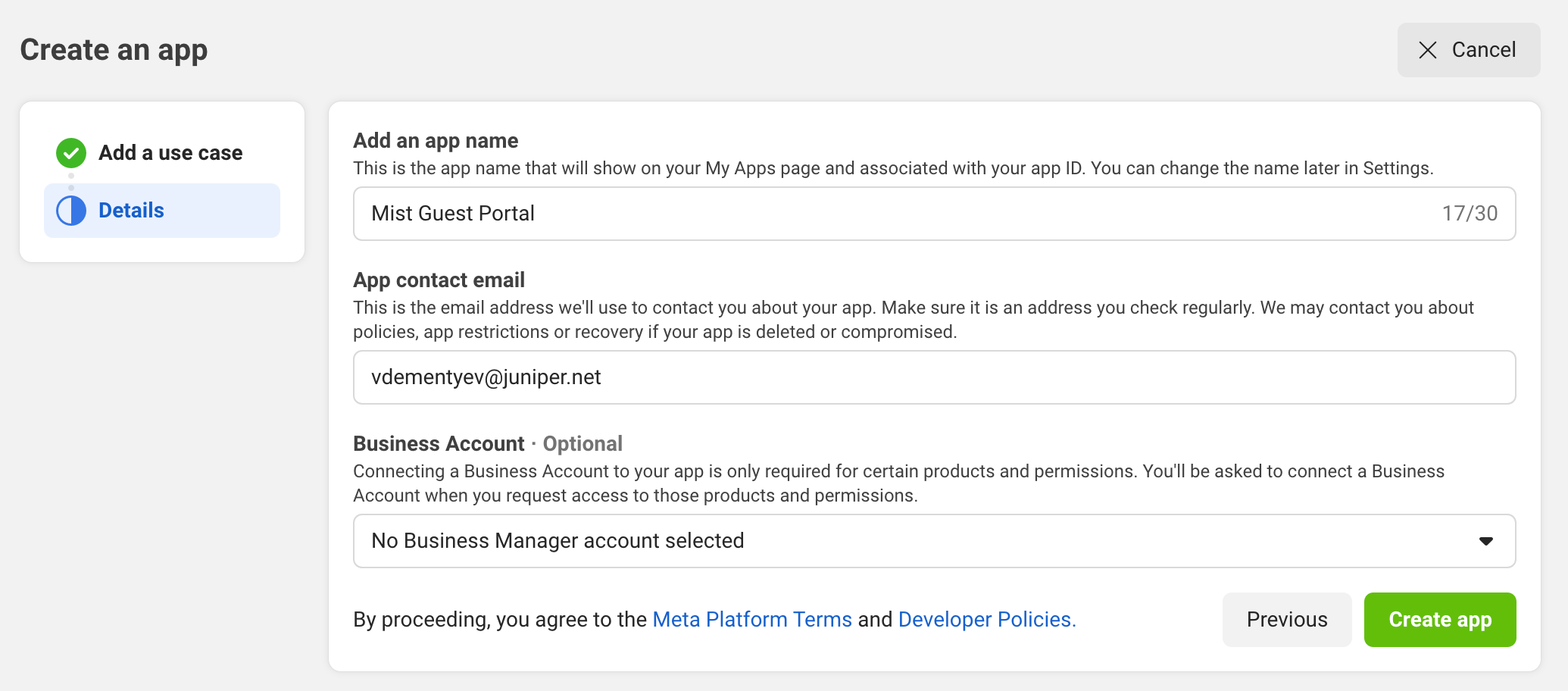This screenshot has height=691, width=1568.
Task: Click the Add an app name label
Action: point(436,141)
